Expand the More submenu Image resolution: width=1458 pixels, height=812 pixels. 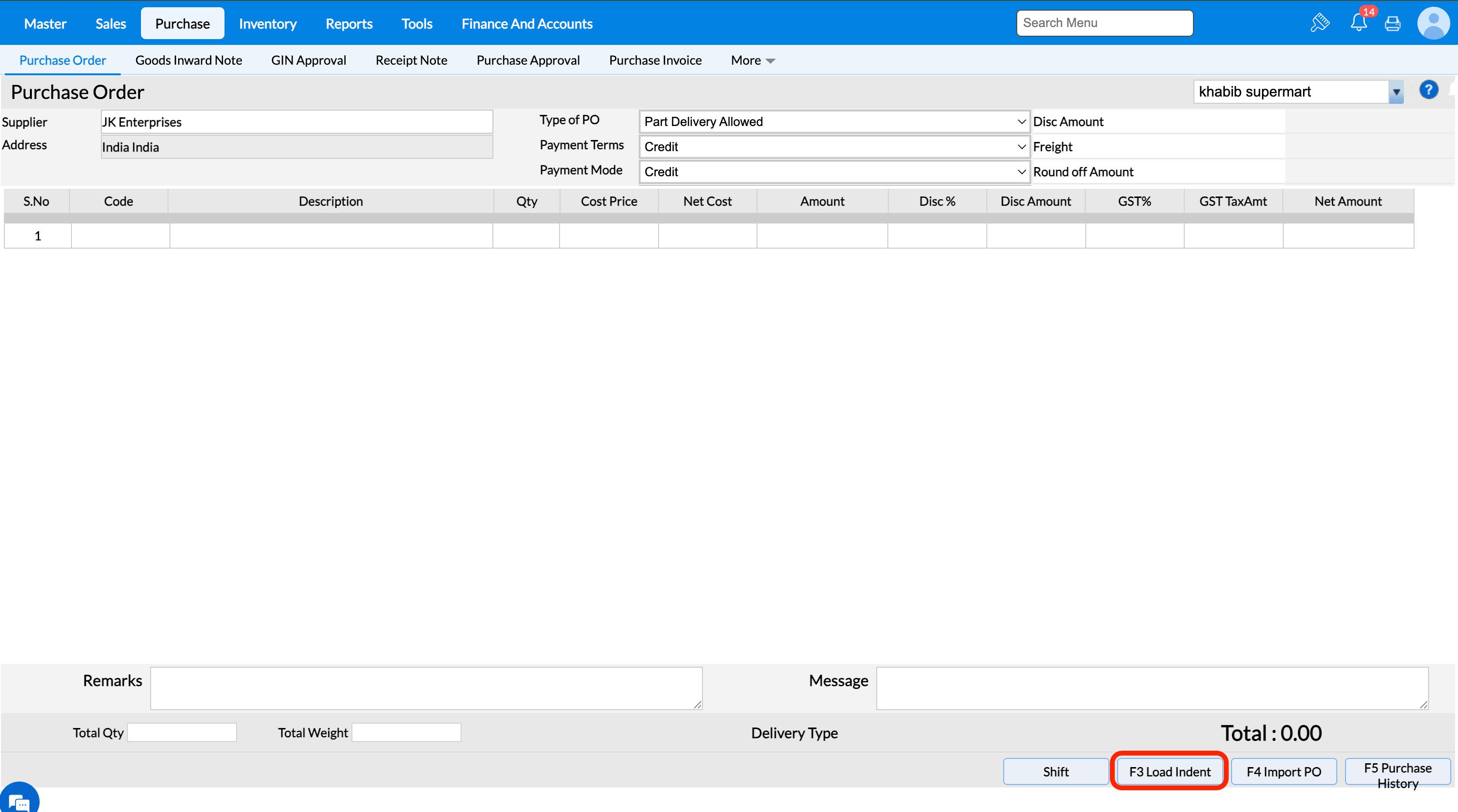[752, 60]
